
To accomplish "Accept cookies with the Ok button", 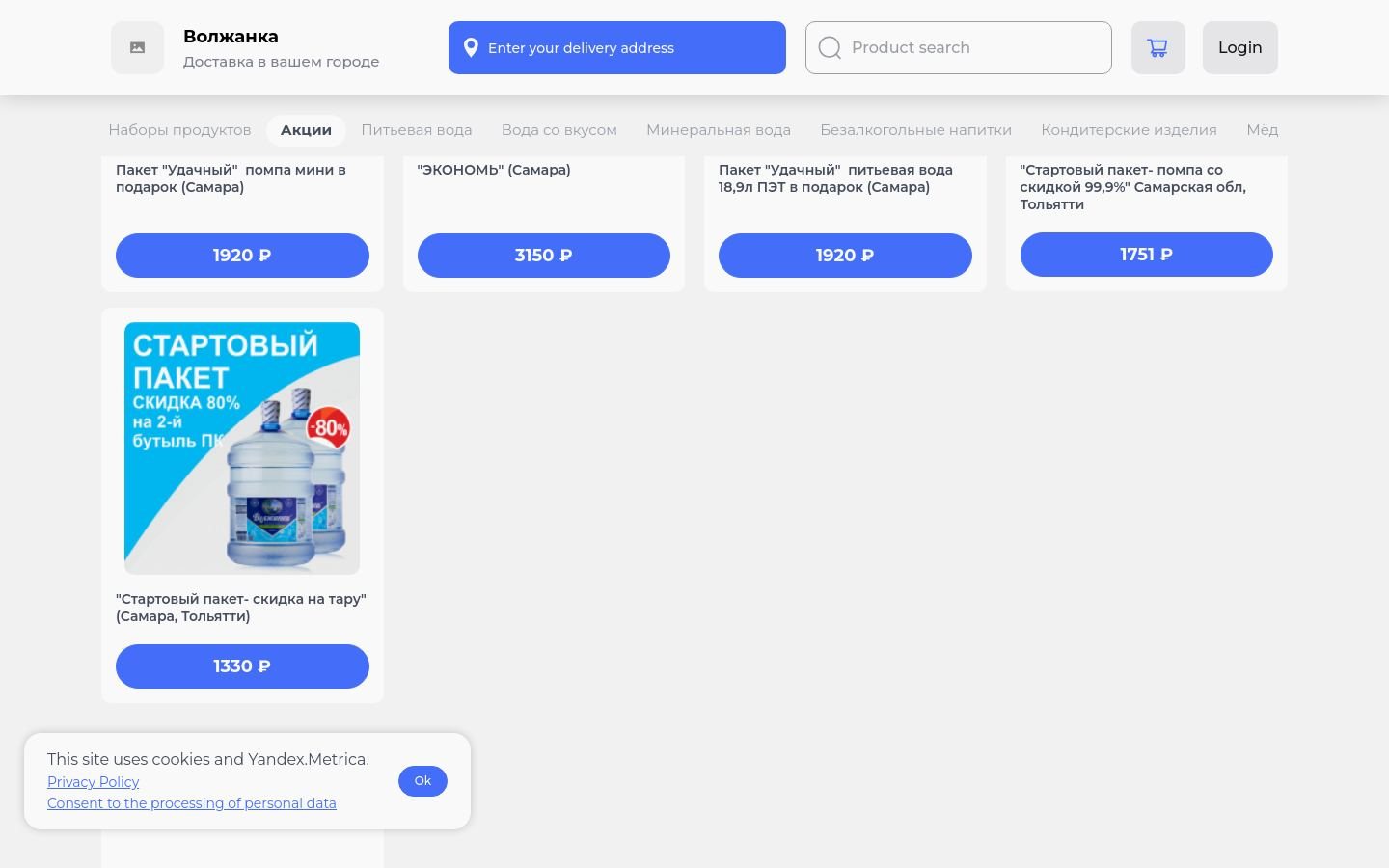I will pos(422,781).
